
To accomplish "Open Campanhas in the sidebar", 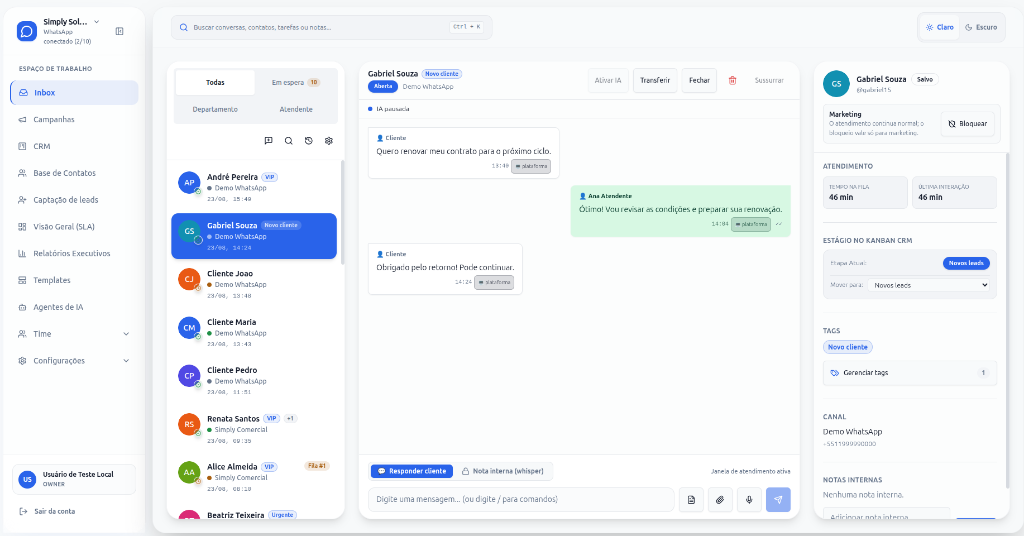I will [74, 119].
